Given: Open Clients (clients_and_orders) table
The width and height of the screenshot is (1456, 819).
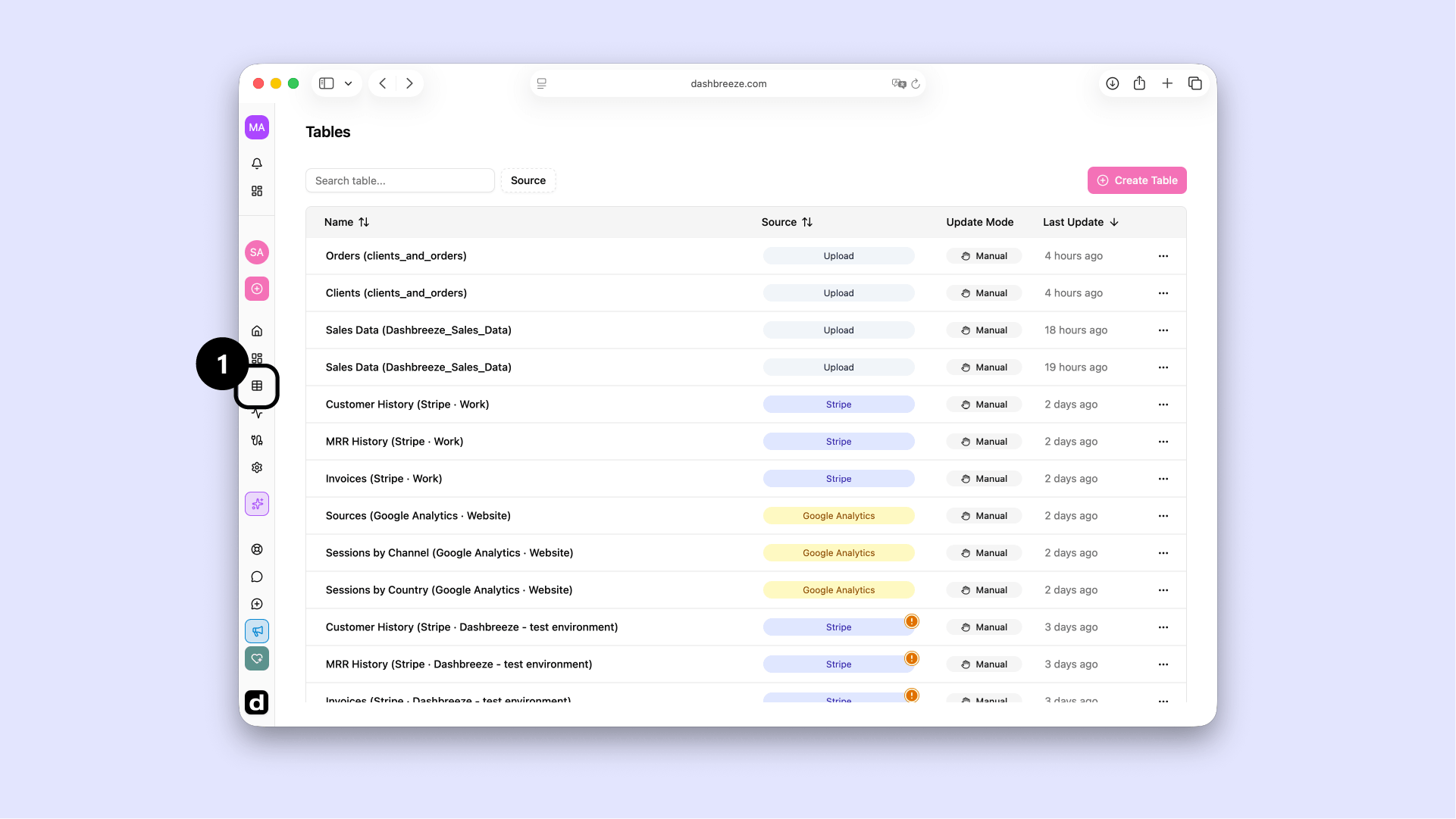Looking at the screenshot, I should pyautogui.click(x=396, y=293).
